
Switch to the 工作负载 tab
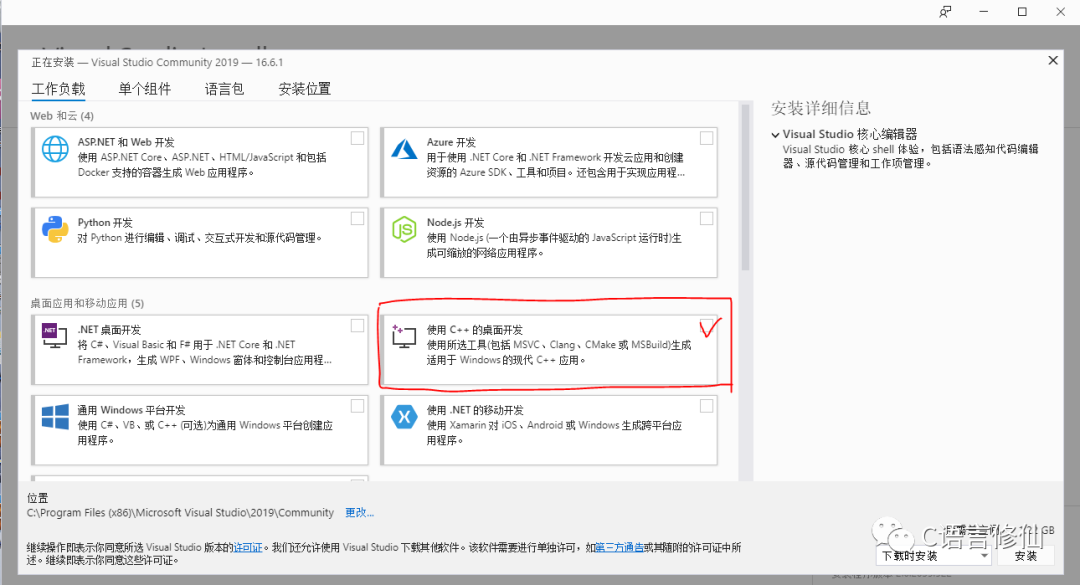[x=59, y=89]
